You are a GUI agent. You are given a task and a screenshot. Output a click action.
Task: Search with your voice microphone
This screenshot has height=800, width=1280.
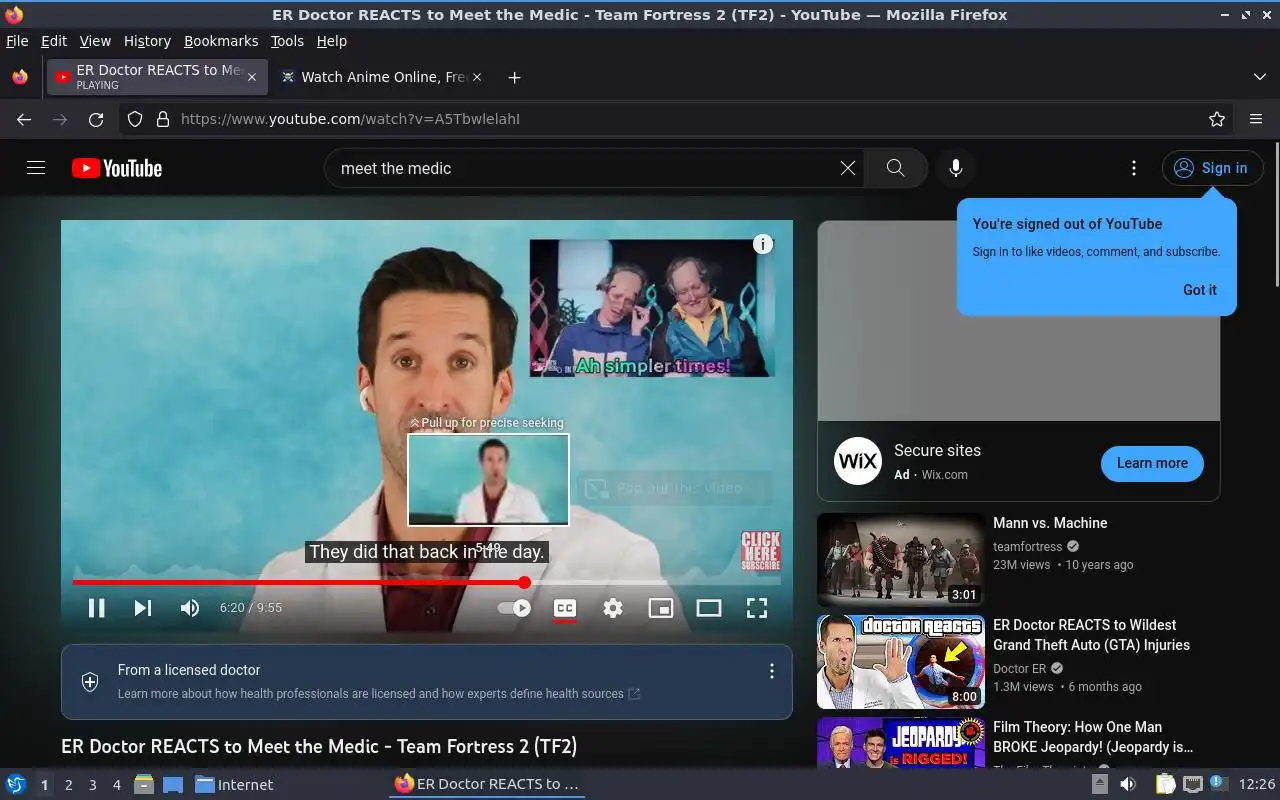tap(956, 168)
